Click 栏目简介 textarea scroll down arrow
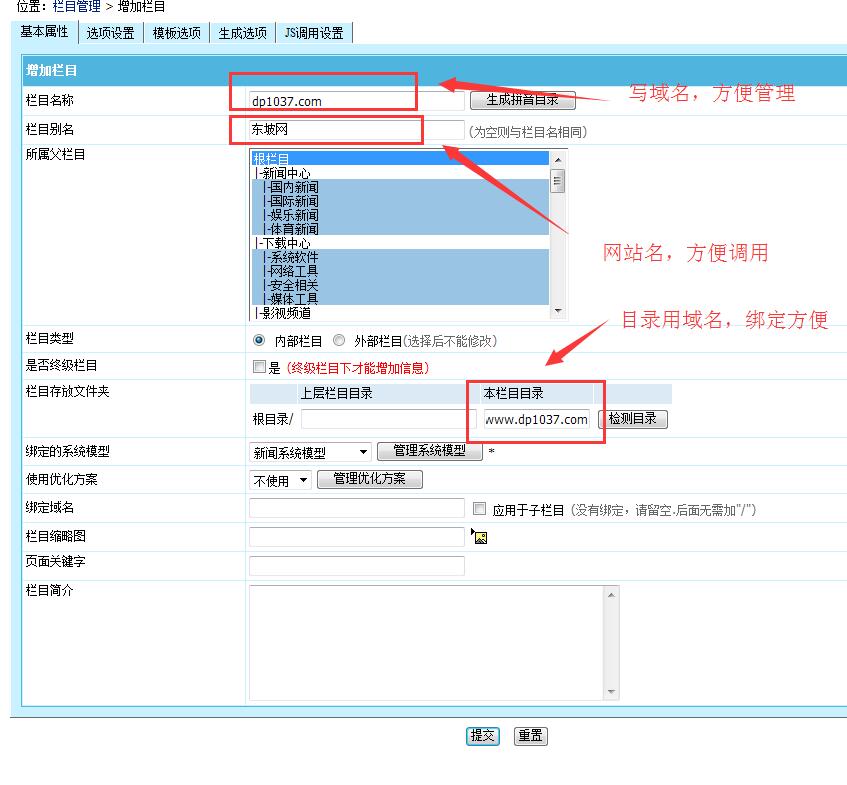The height and width of the screenshot is (785, 847). 611,691
